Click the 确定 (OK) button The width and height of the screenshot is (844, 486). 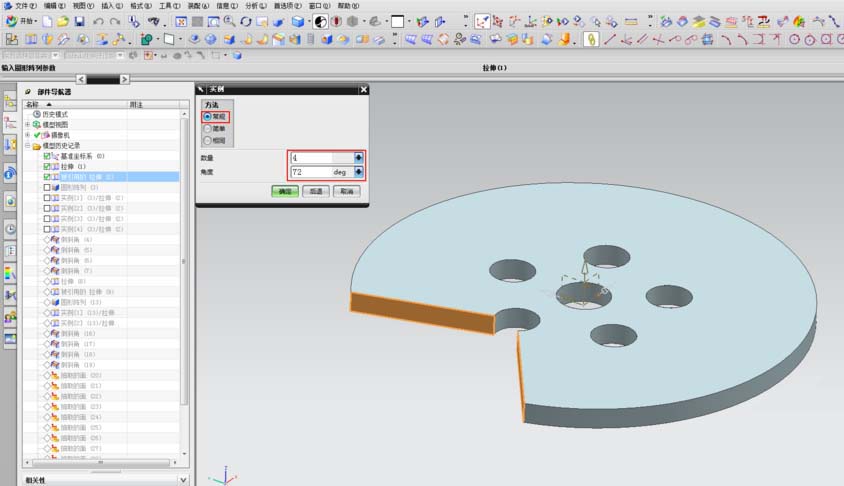tap(285, 190)
